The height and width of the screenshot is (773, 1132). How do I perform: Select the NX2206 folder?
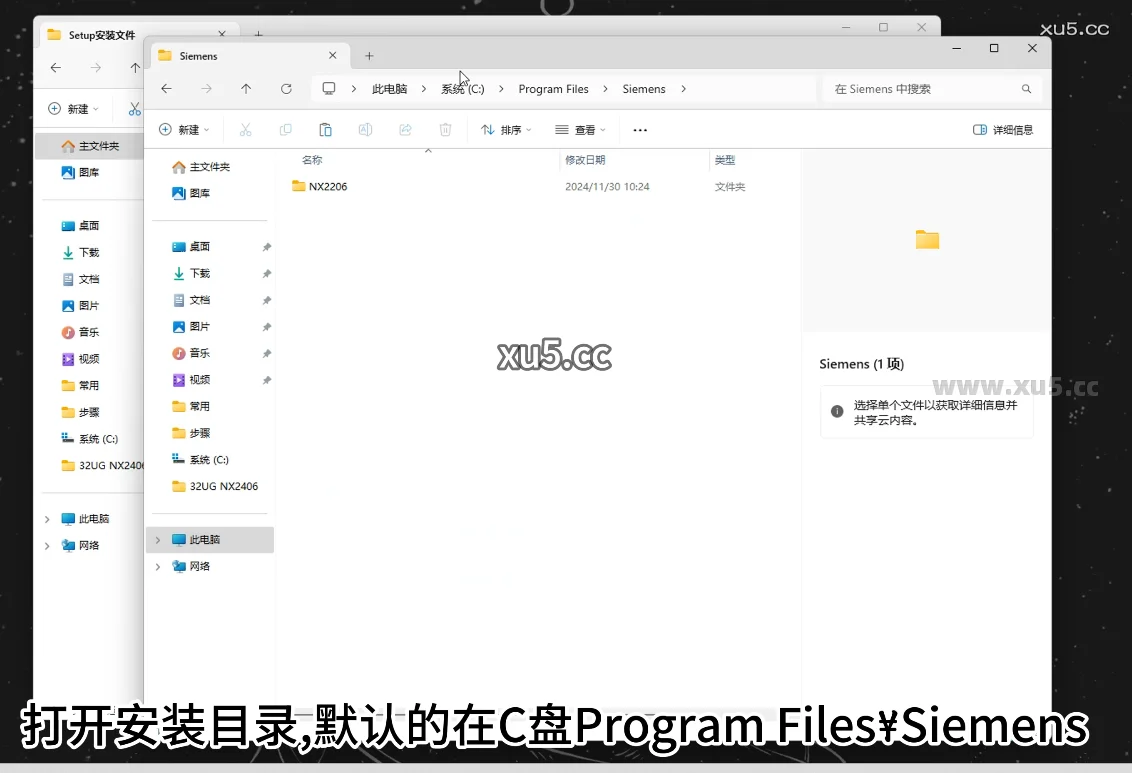[327, 186]
